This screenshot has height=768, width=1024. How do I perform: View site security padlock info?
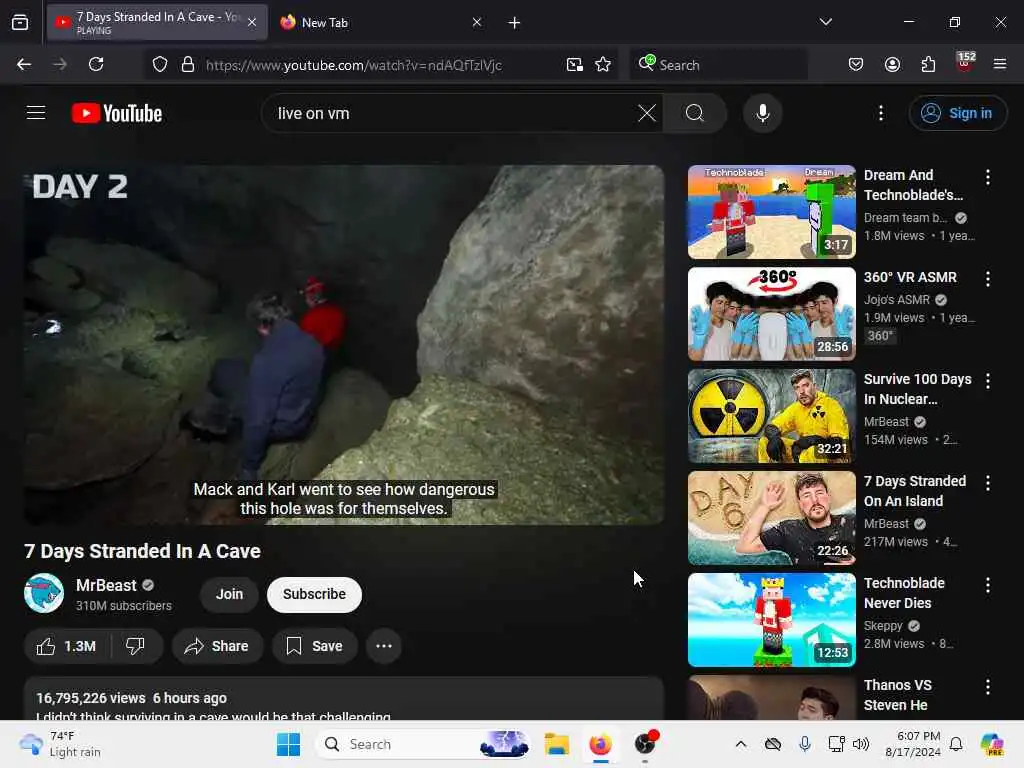188,65
